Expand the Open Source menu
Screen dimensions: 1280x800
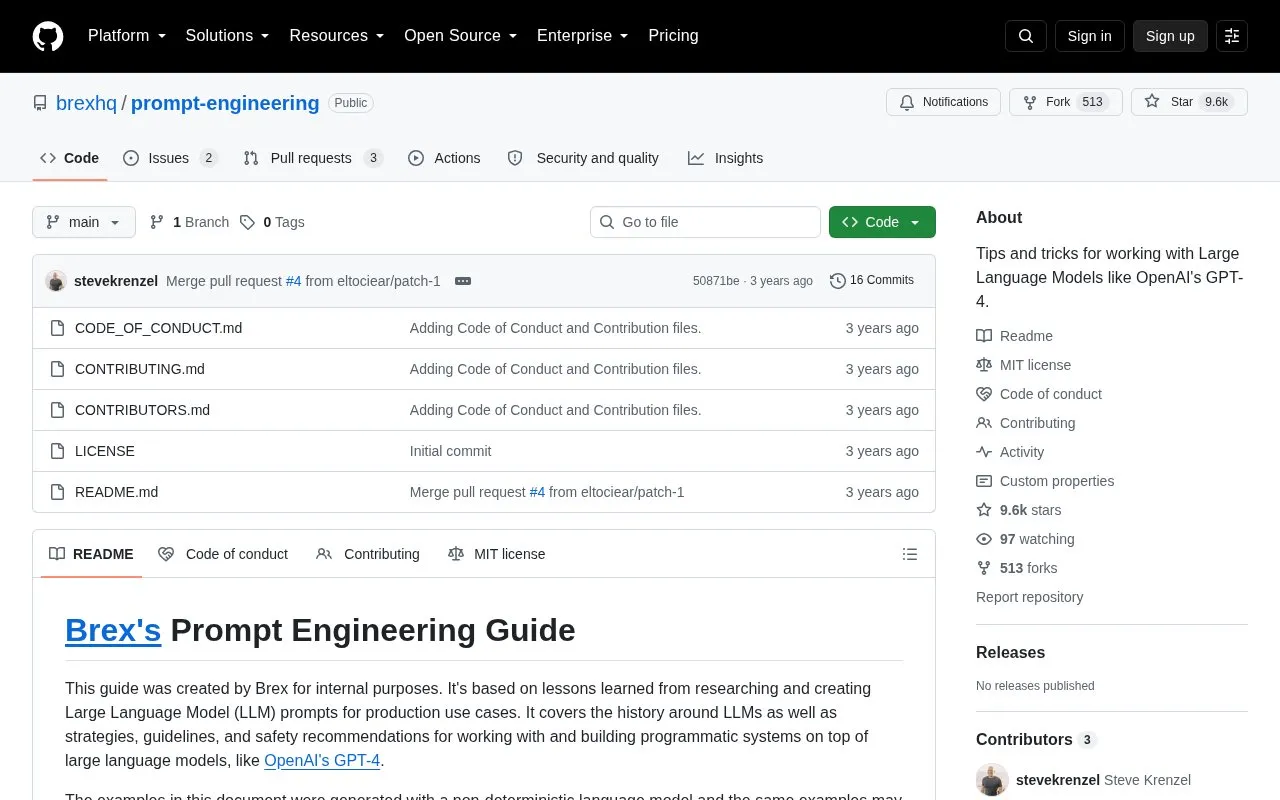pyautogui.click(x=461, y=36)
